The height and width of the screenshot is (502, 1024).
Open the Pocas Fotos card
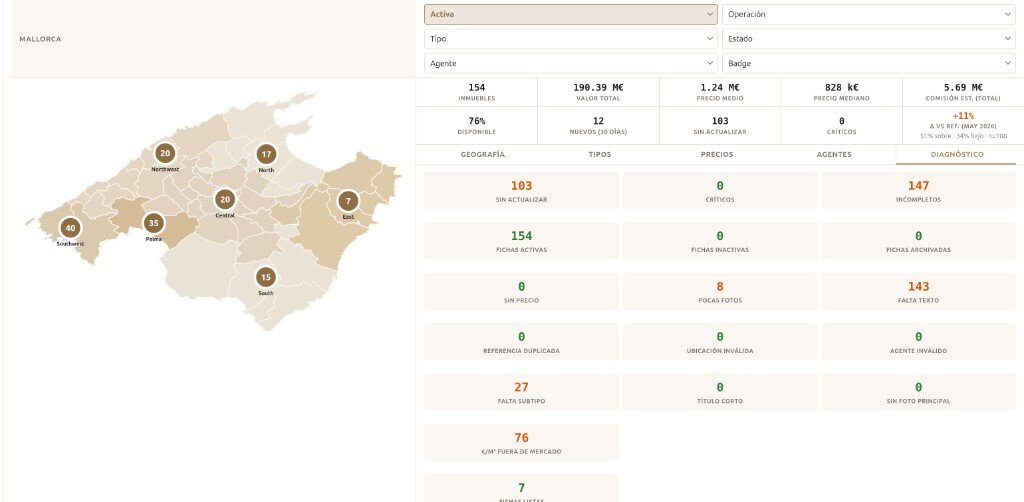pos(720,291)
